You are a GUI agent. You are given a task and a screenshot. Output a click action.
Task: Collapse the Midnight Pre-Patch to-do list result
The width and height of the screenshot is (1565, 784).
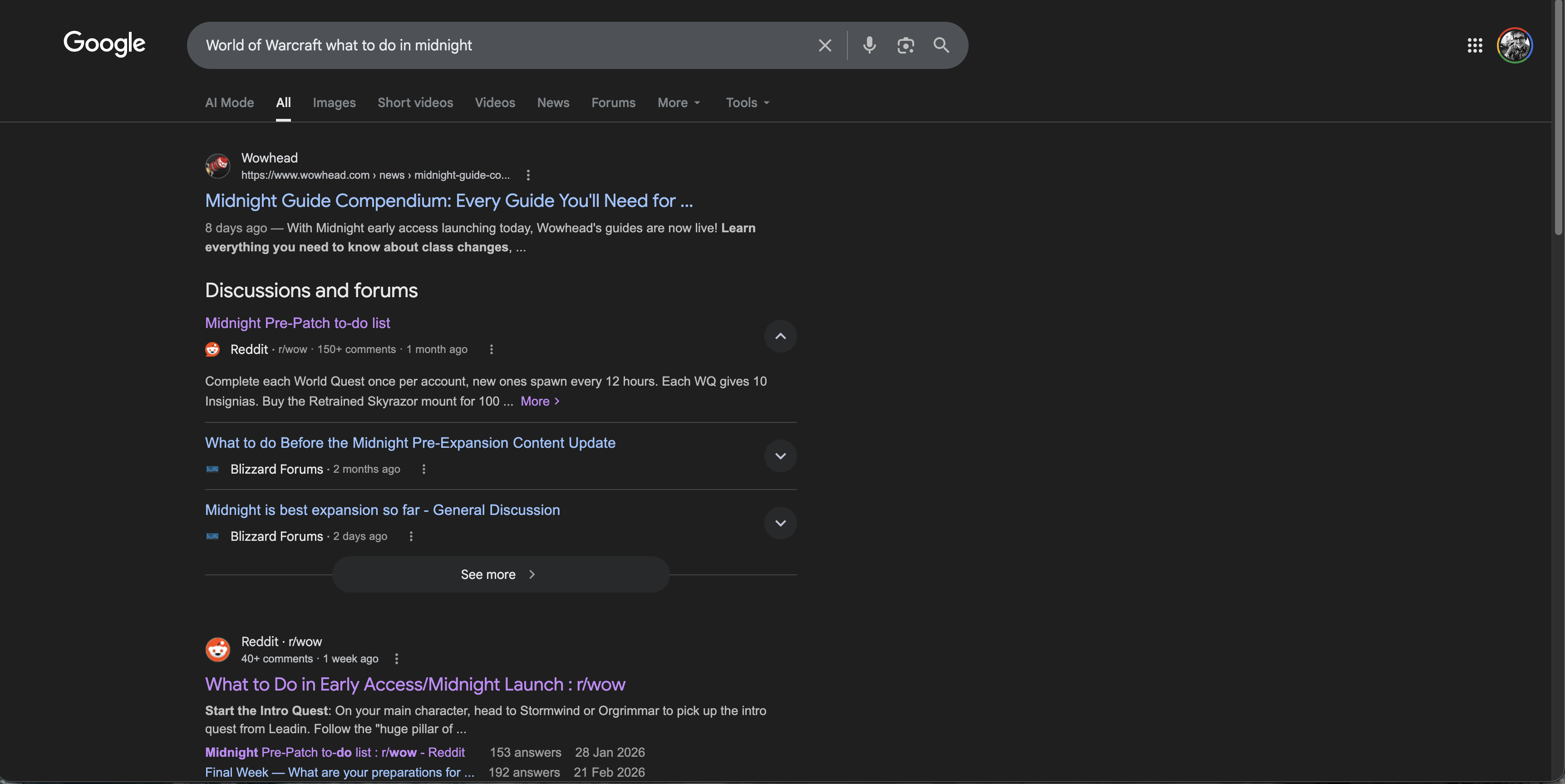pyautogui.click(x=780, y=337)
